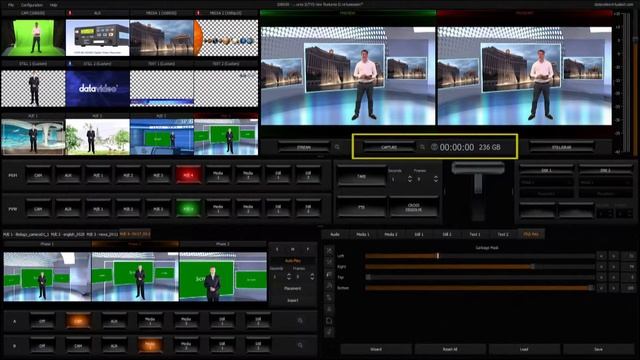Screen dimensions: 640x360
Task: Set M/E layer B to AUX
Action: coord(114,345)
